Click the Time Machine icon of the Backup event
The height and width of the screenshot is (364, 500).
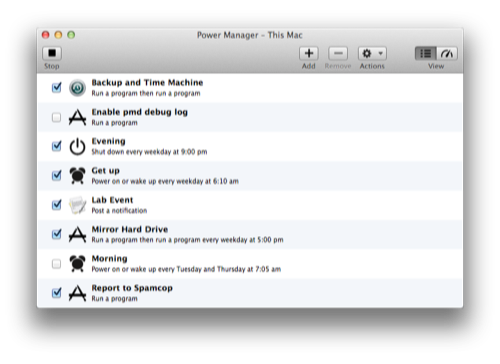click(x=77, y=88)
